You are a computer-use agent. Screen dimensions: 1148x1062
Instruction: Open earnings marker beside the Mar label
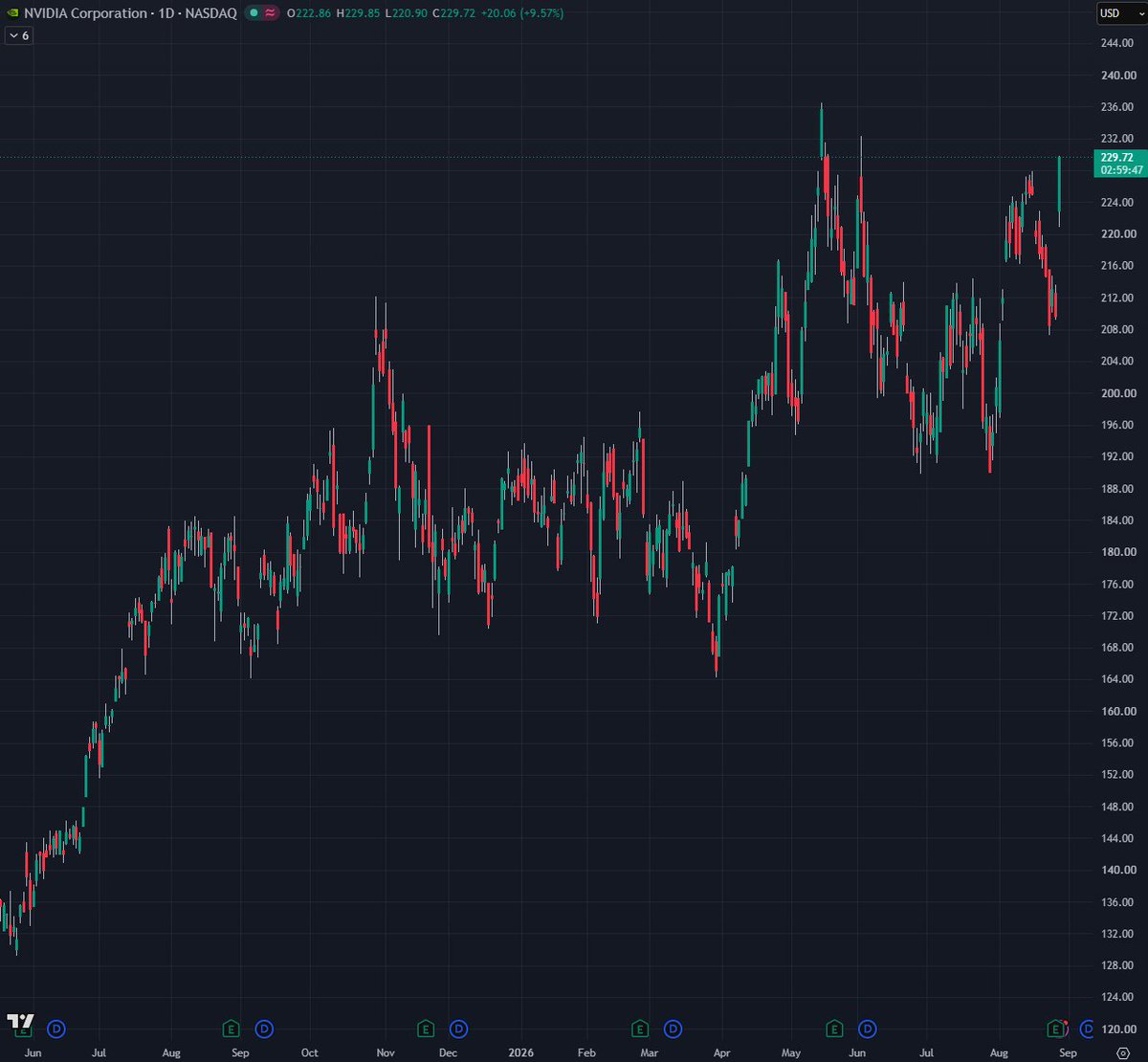(x=640, y=1029)
